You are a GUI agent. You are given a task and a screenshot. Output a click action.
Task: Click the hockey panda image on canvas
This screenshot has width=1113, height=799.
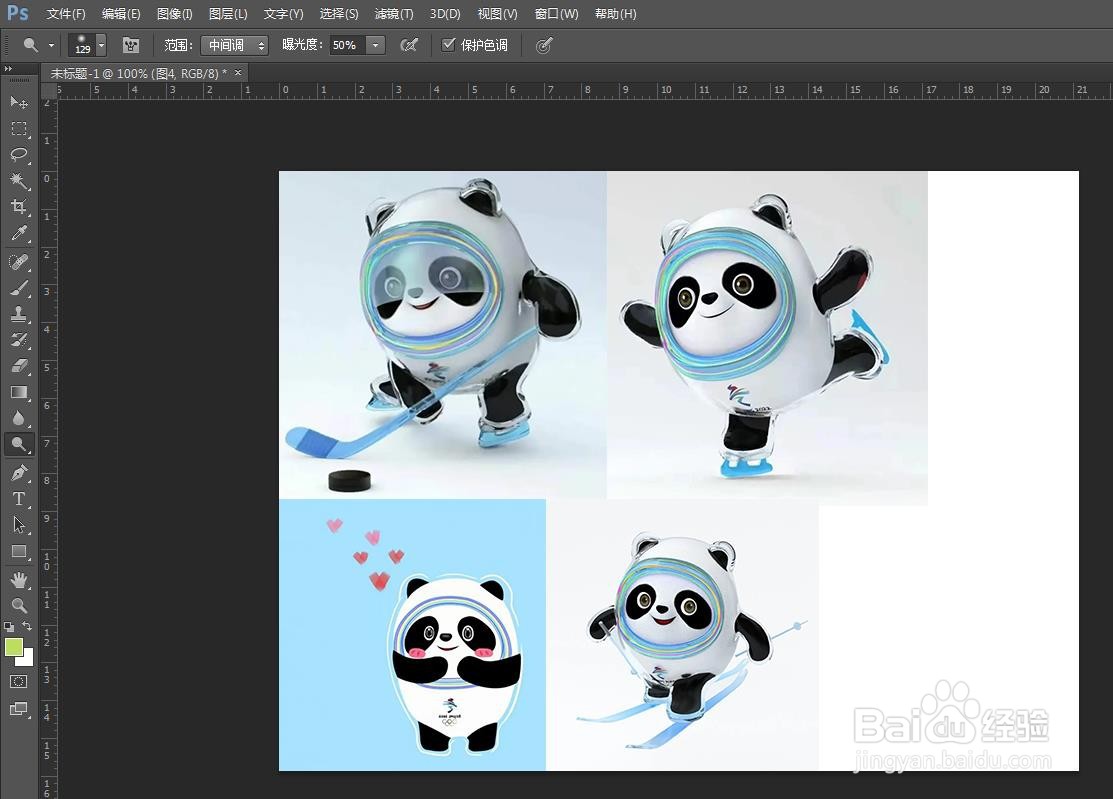(x=443, y=334)
